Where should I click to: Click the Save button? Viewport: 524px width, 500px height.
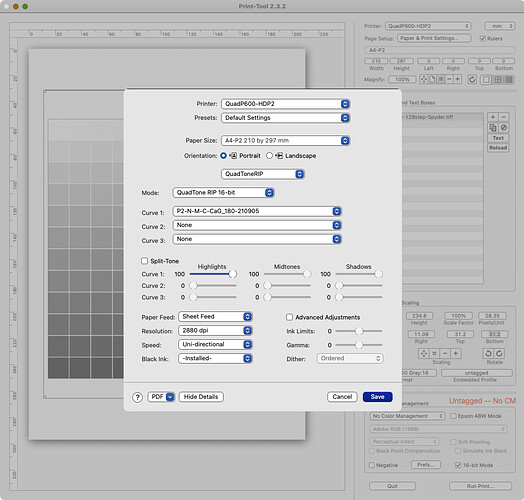click(377, 397)
